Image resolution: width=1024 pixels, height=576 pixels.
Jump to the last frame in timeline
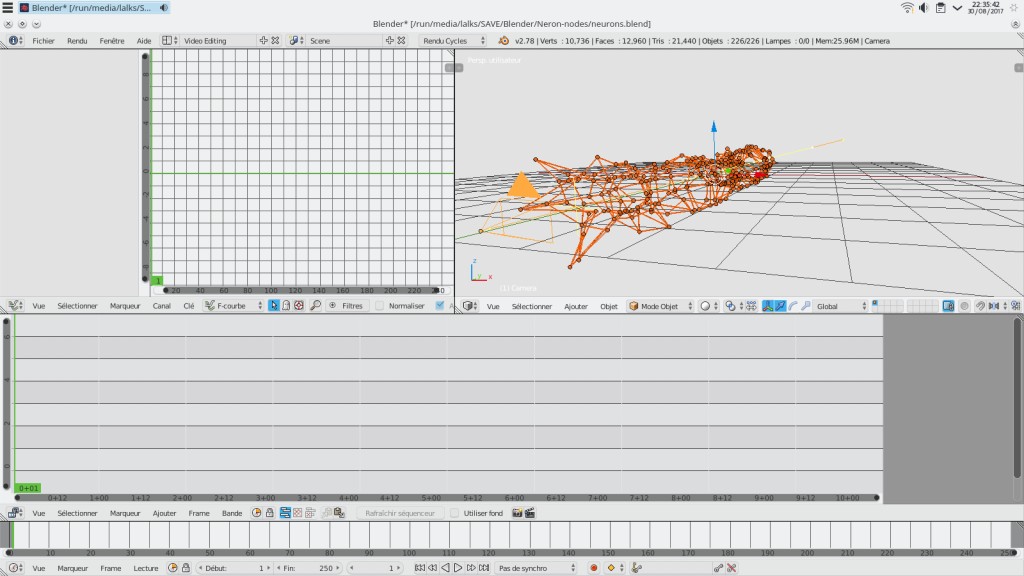pos(484,568)
